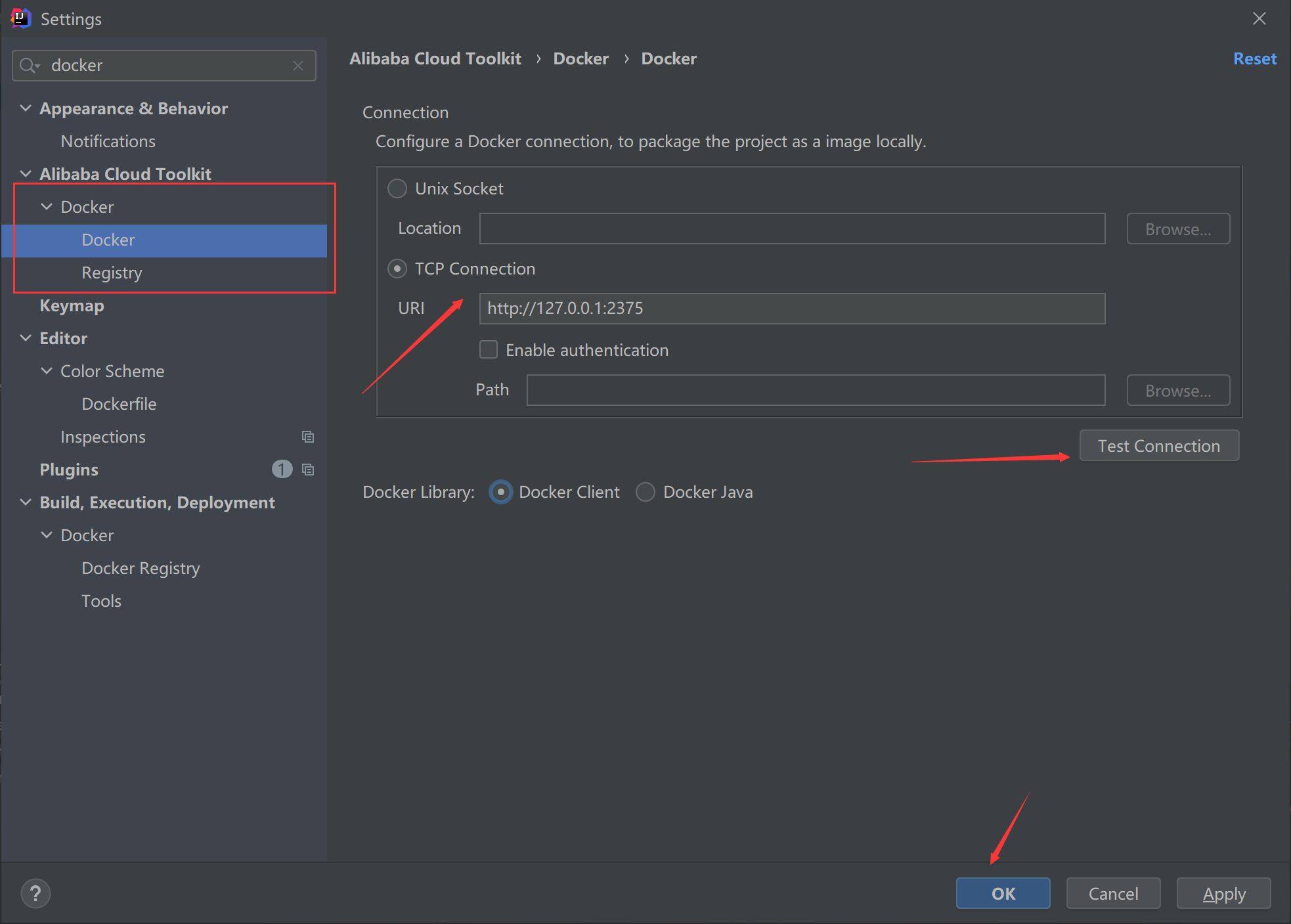Click the Plugins update count badge
This screenshot has height=924, width=1291.
pyautogui.click(x=282, y=469)
